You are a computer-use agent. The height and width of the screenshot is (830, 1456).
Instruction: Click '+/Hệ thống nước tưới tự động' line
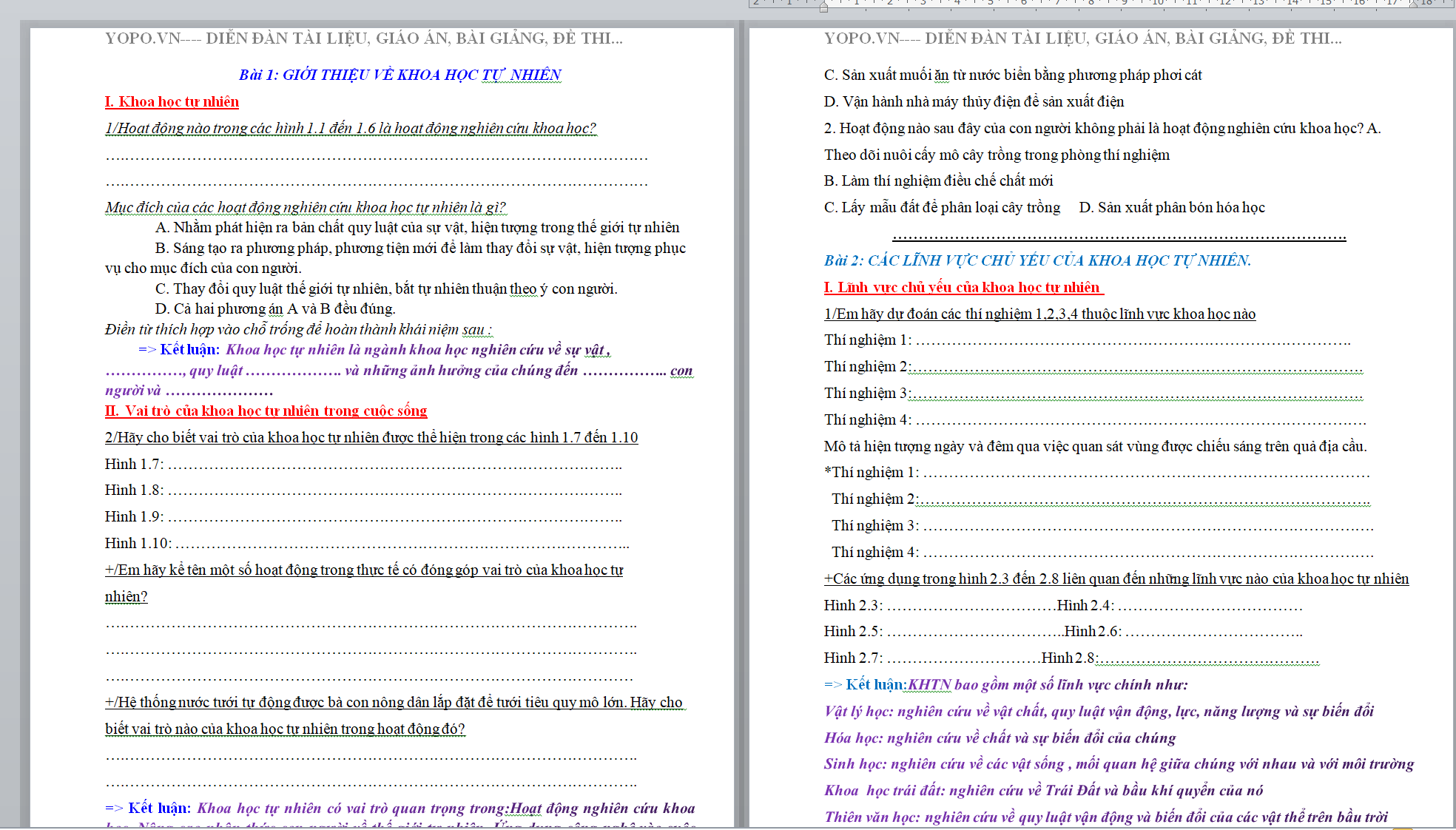396,702
